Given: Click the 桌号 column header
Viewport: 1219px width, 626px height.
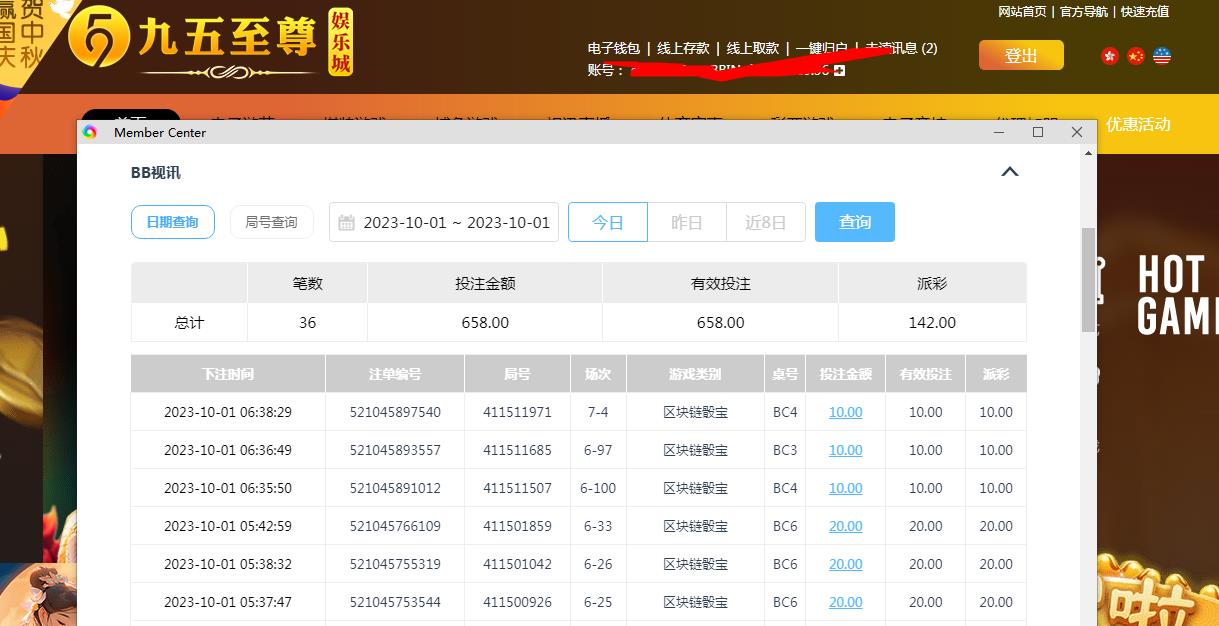Looking at the screenshot, I should (x=785, y=374).
